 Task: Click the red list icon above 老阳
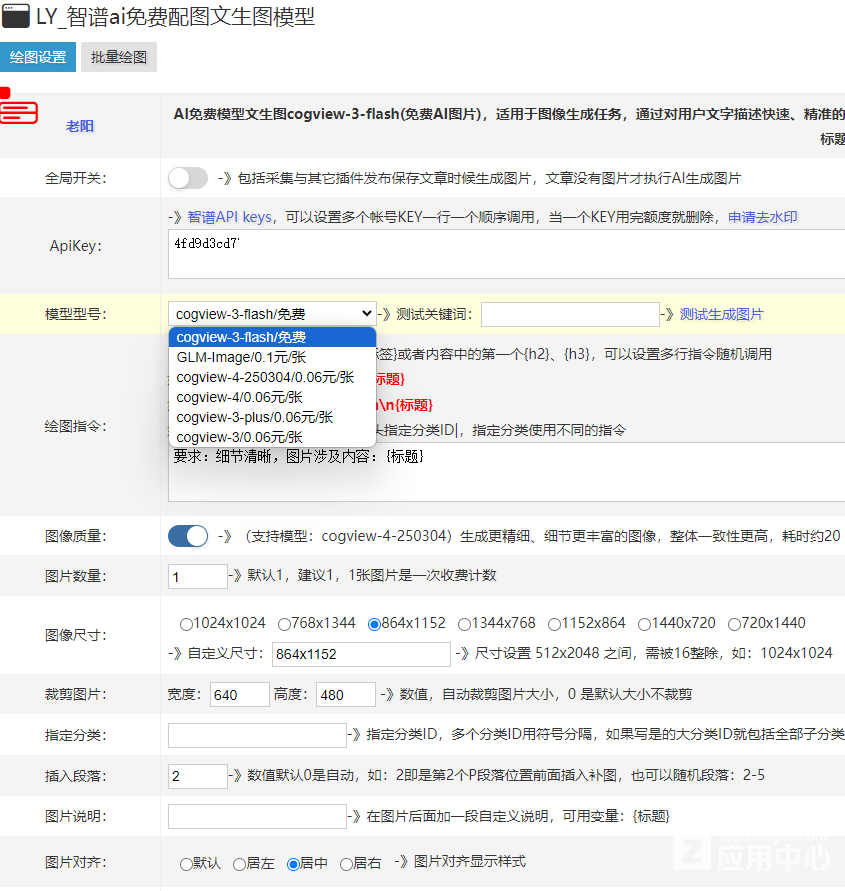coord(18,110)
